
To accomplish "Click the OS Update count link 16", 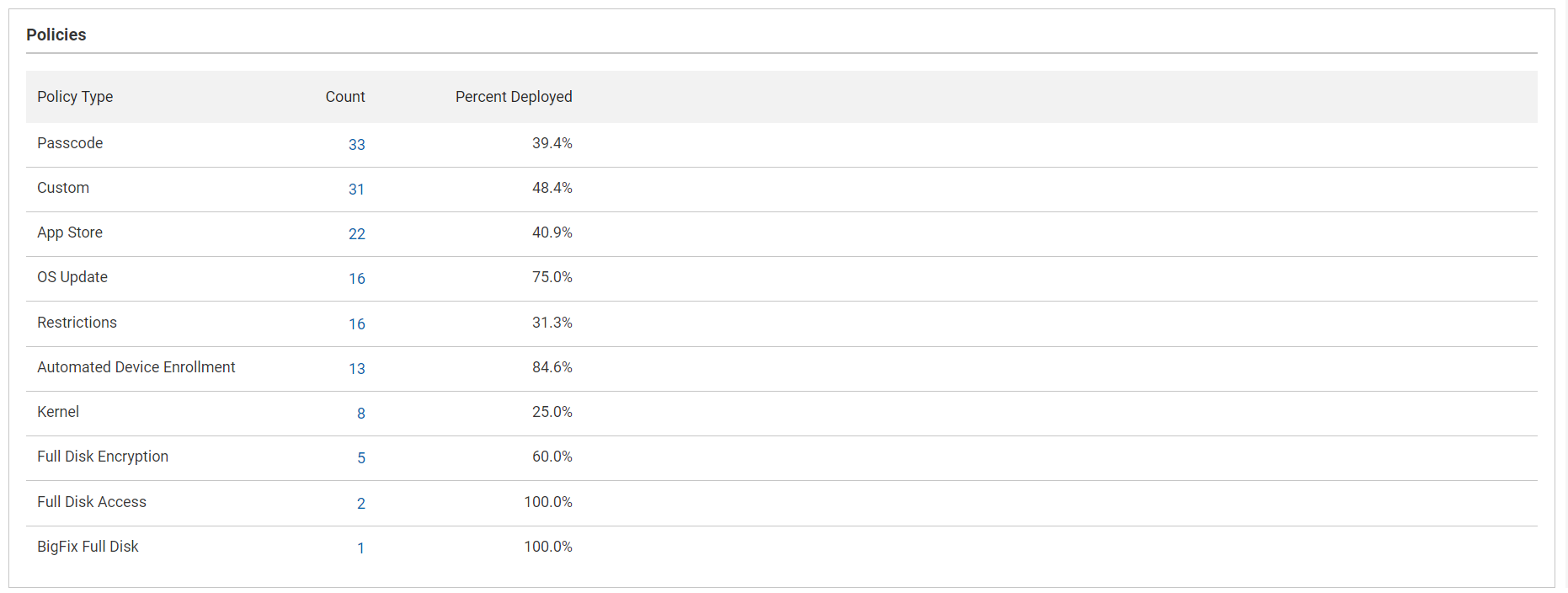I will coord(356,279).
